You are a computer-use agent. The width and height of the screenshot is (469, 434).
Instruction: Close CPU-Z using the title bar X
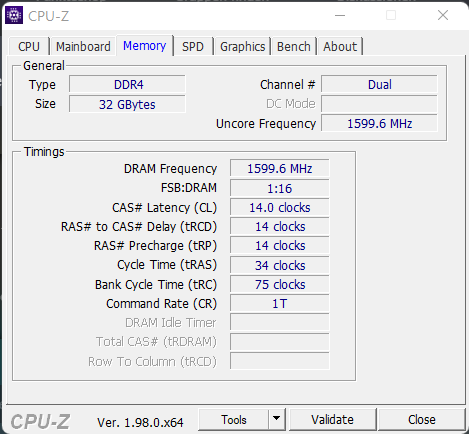[443, 15]
